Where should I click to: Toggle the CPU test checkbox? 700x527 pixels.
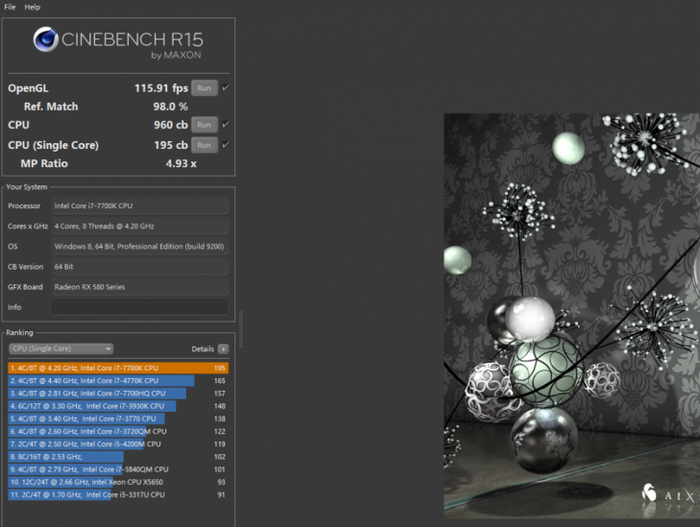point(225,124)
